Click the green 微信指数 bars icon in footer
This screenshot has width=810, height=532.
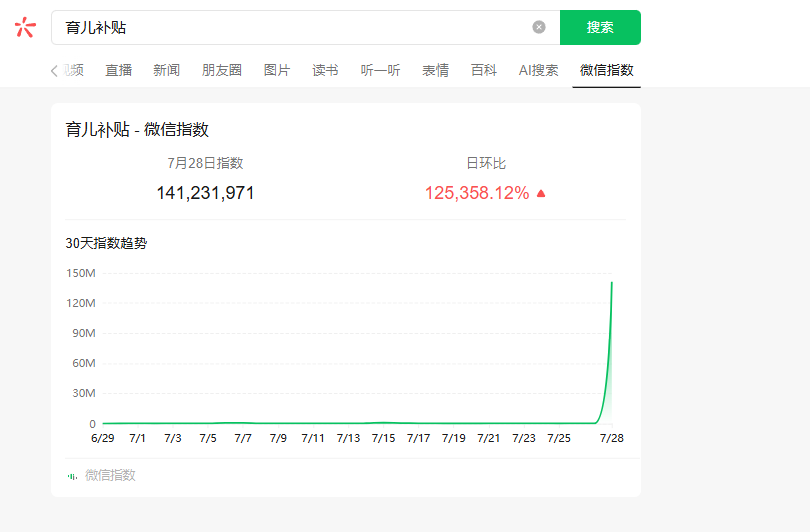point(72,476)
